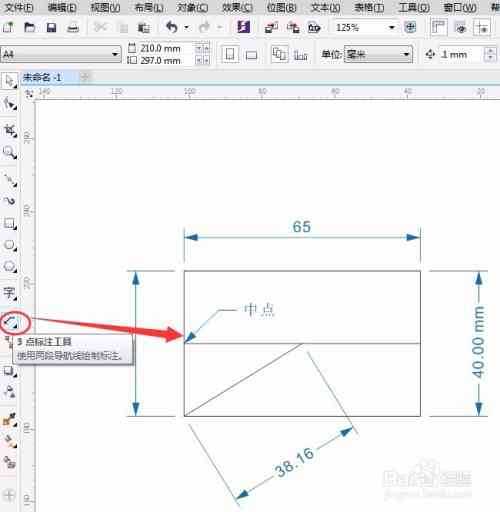Select the Zoom magnifier tool
Screen dimensions: 500x512
(9, 153)
